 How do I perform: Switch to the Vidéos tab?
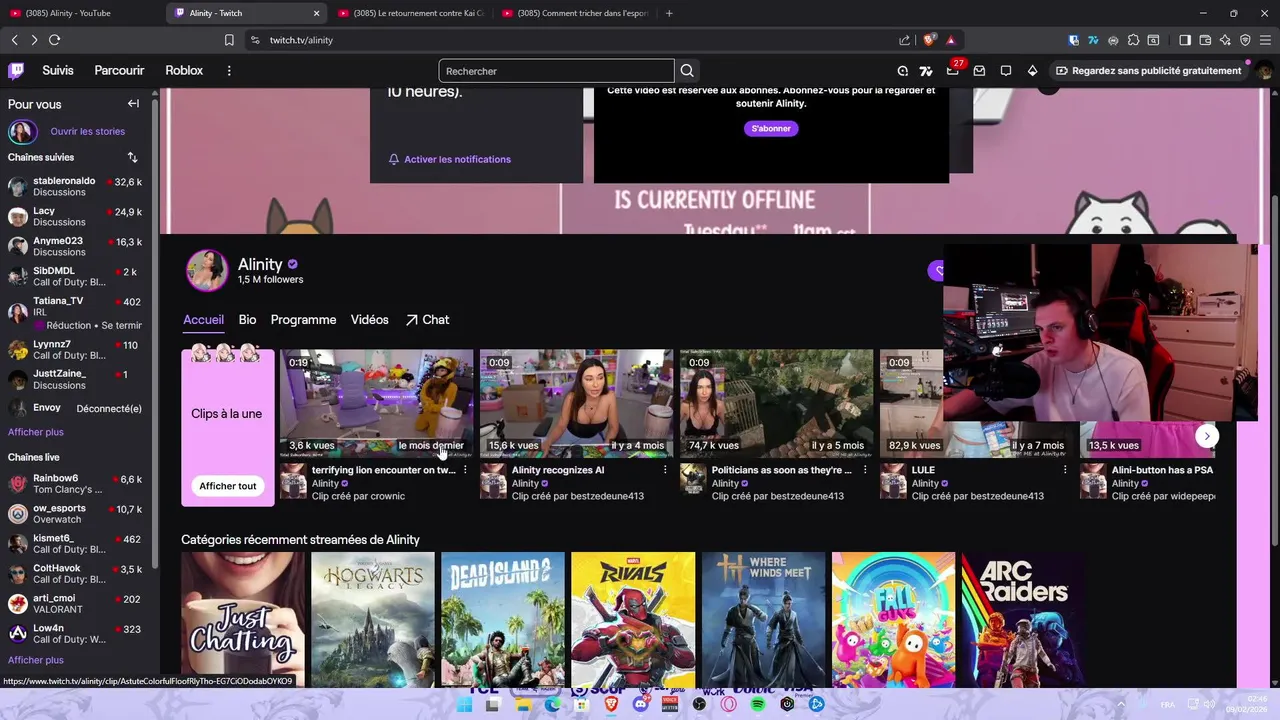click(x=369, y=320)
